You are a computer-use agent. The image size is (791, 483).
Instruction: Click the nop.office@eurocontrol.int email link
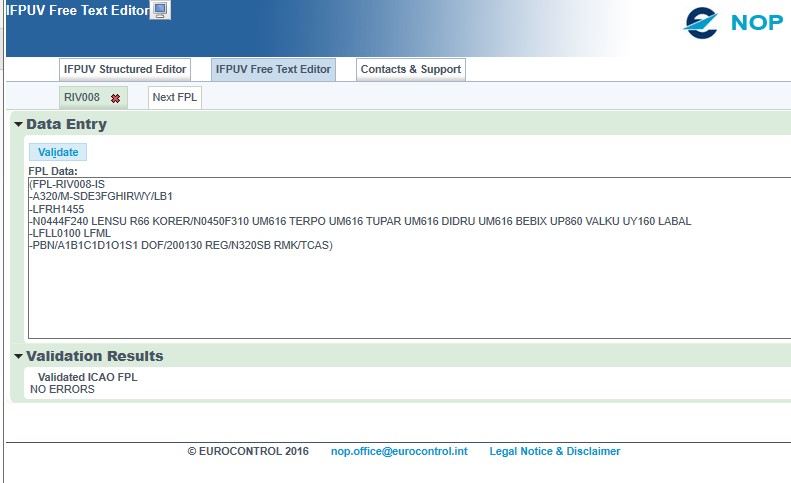399,451
